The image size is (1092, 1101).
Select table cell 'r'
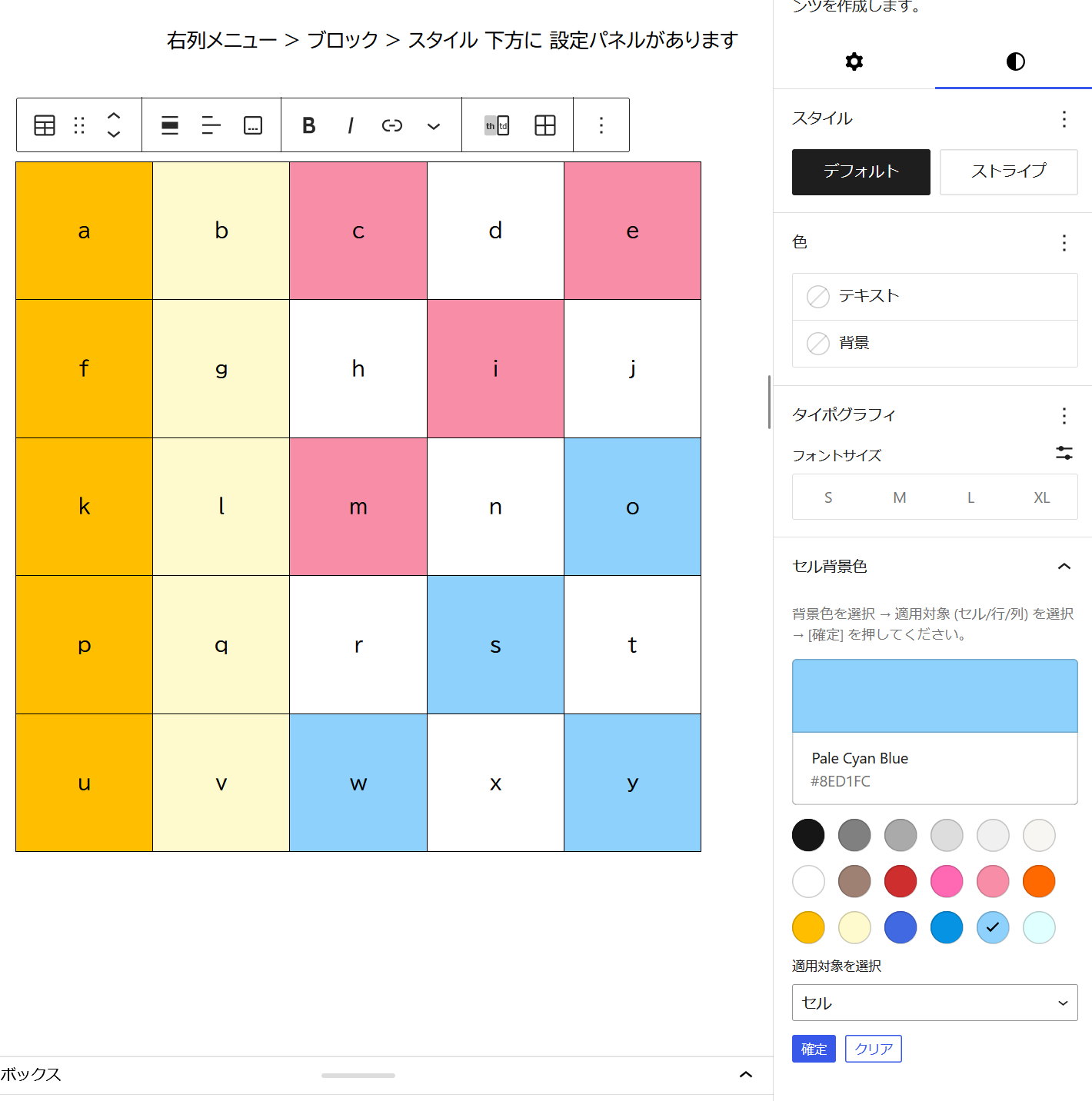(x=358, y=645)
